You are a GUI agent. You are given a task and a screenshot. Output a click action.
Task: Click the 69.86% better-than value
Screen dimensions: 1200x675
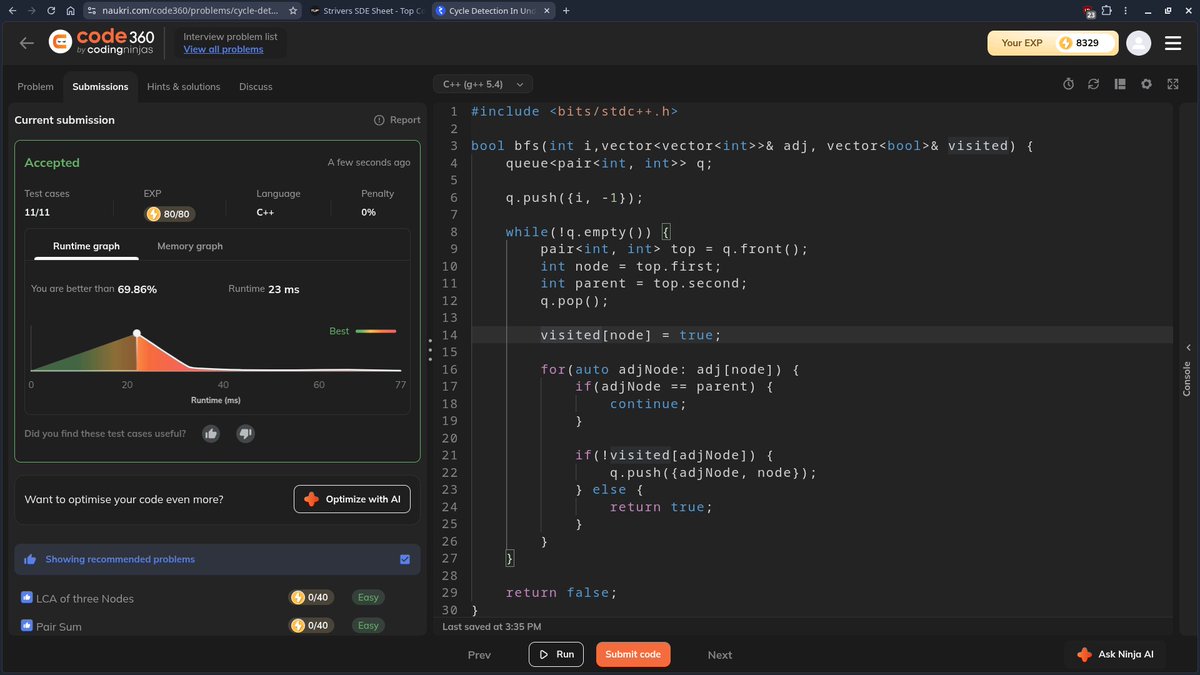137,289
